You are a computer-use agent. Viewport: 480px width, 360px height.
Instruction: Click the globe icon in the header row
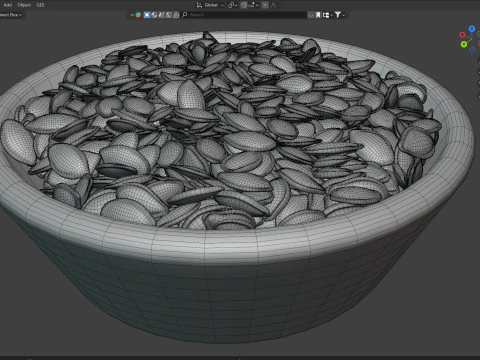(154, 15)
